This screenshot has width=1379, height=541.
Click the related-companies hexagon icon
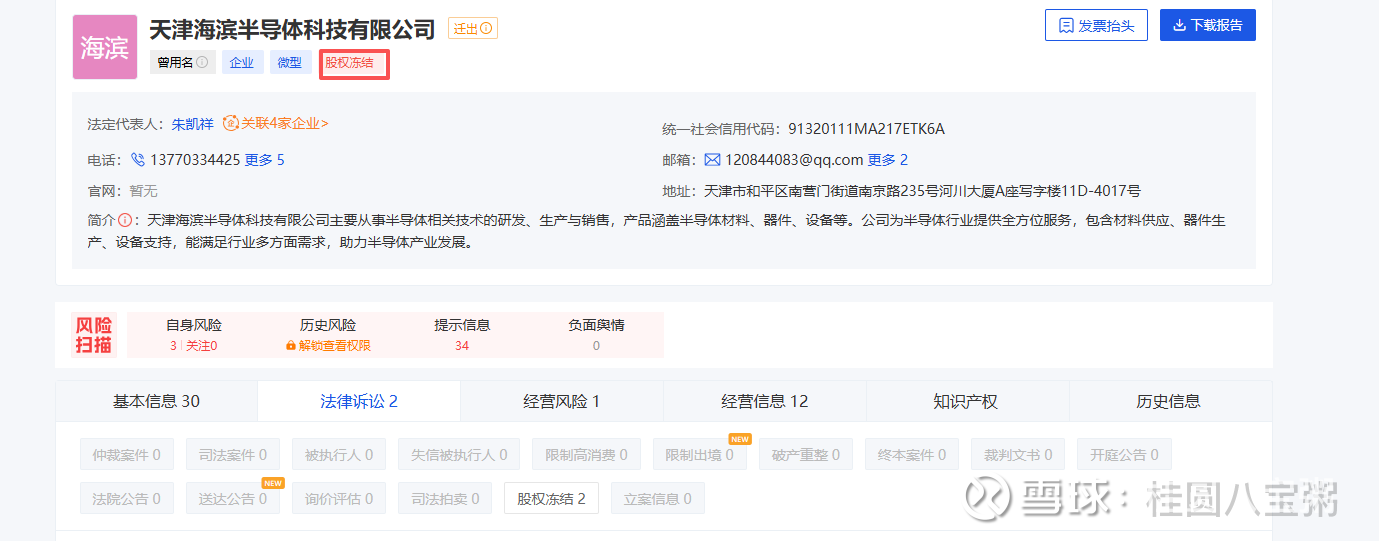coord(231,124)
